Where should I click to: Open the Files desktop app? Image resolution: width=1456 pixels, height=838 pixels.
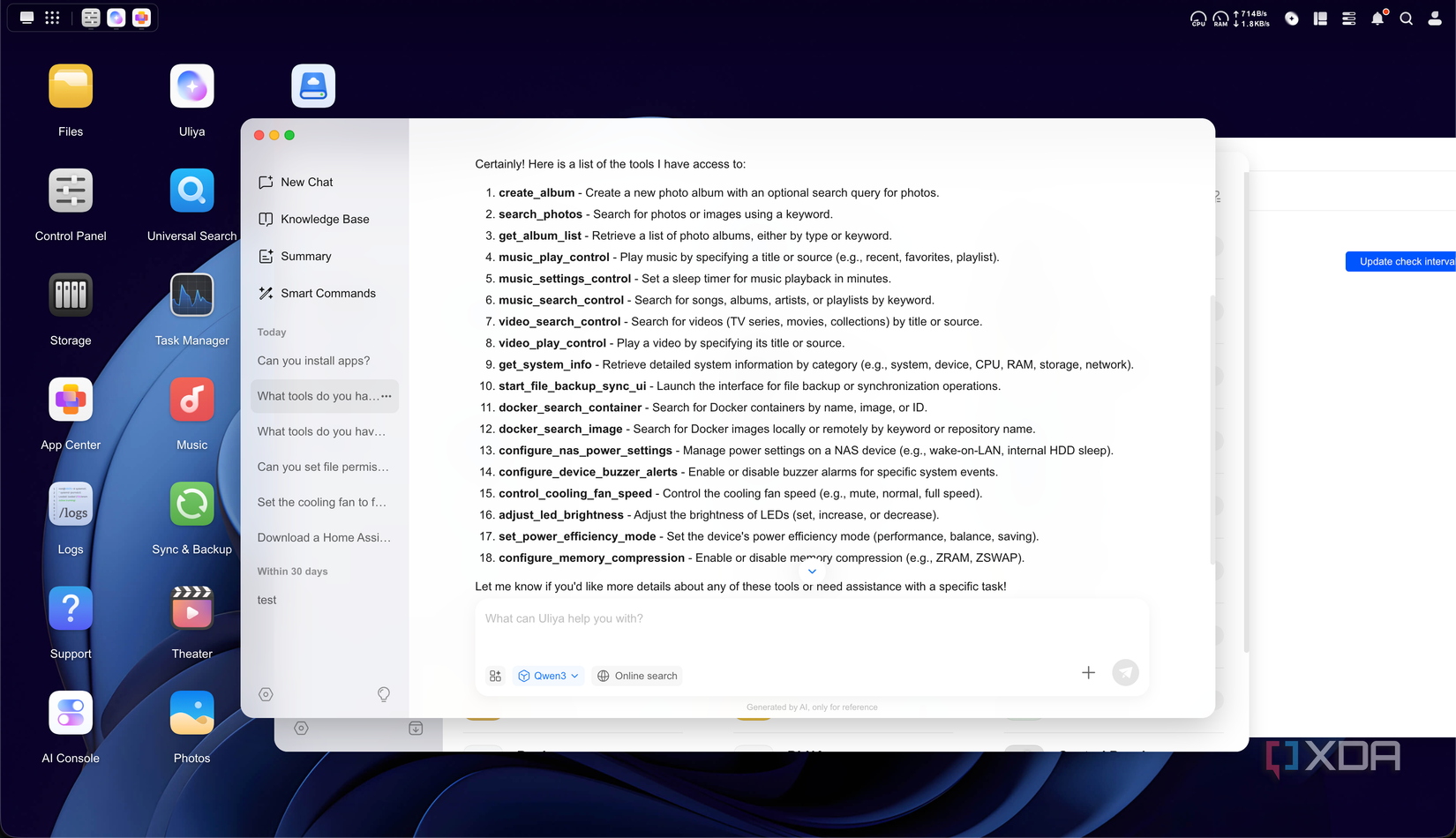pyautogui.click(x=71, y=86)
